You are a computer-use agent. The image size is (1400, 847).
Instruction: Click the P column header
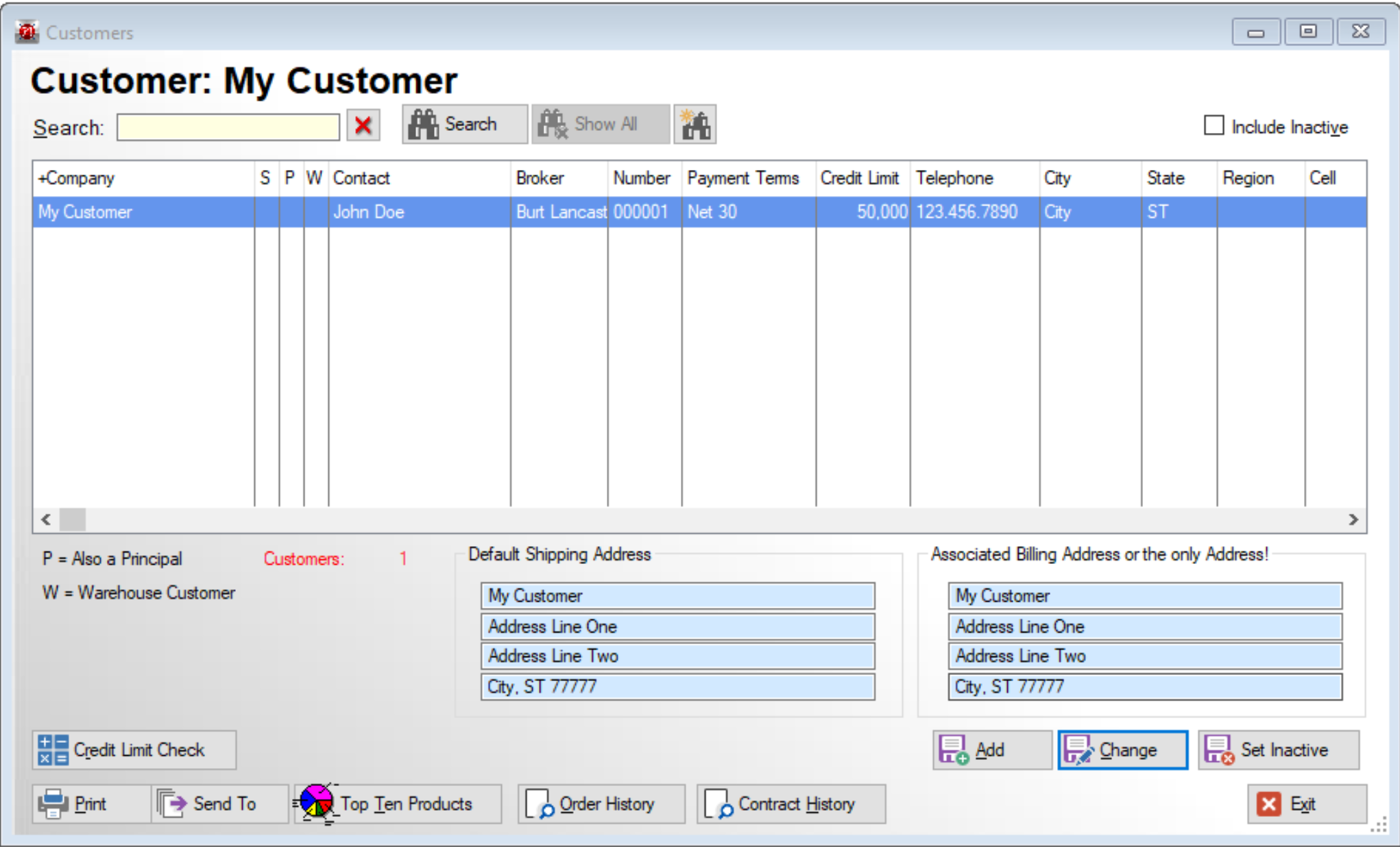click(291, 178)
